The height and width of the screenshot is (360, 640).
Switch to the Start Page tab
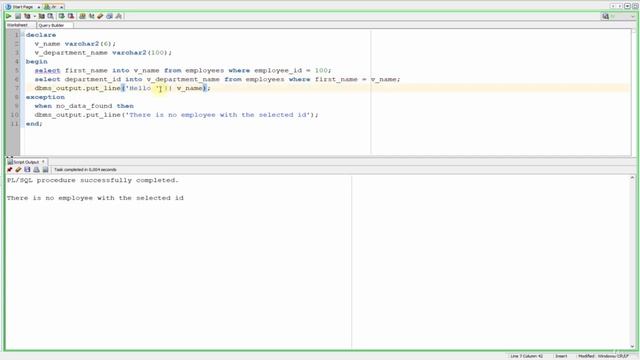pos(22,7)
